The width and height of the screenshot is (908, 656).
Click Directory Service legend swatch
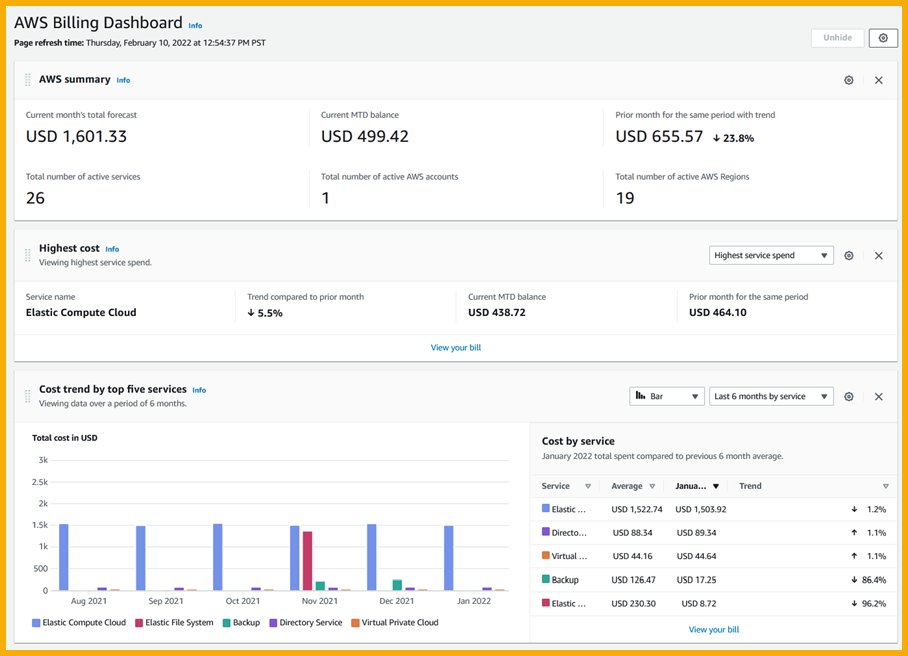point(273,623)
